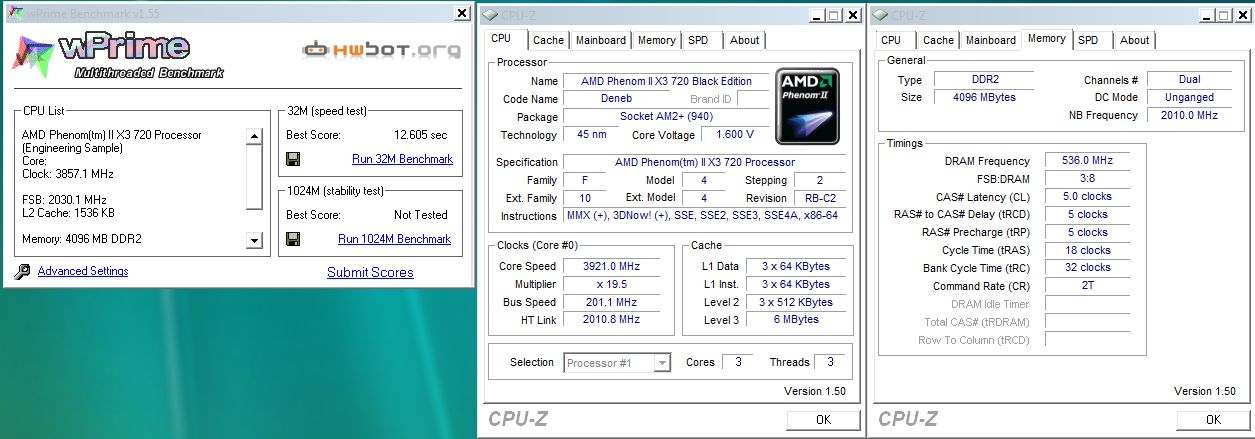
Task: Click the CAS# Latency value 5.0 clocks
Action: coord(1090,197)
